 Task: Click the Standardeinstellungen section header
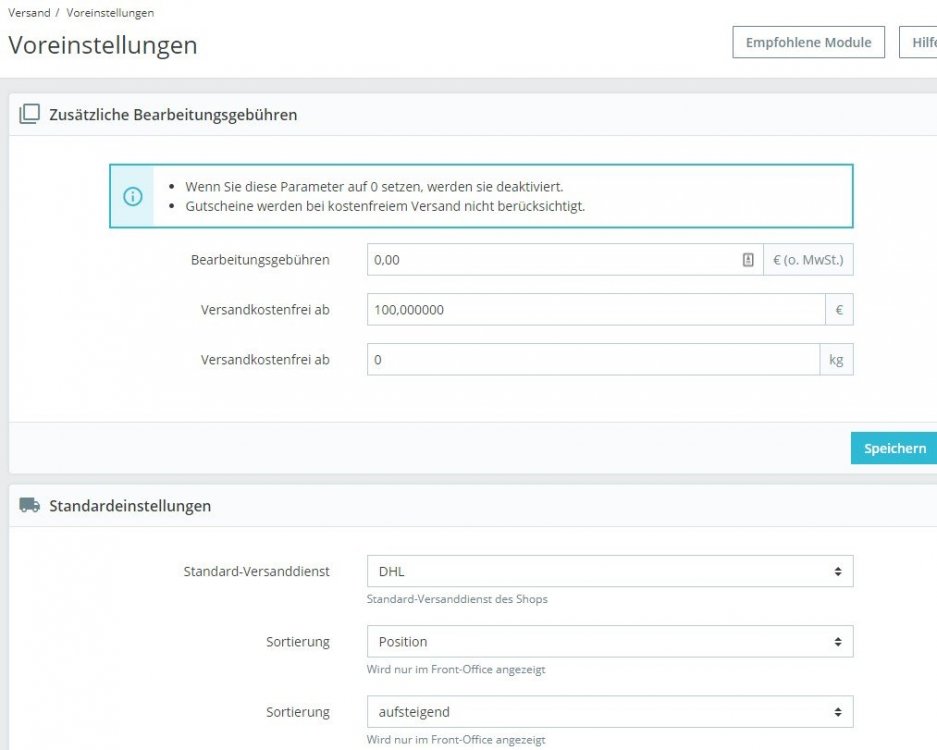coord(130,506)
